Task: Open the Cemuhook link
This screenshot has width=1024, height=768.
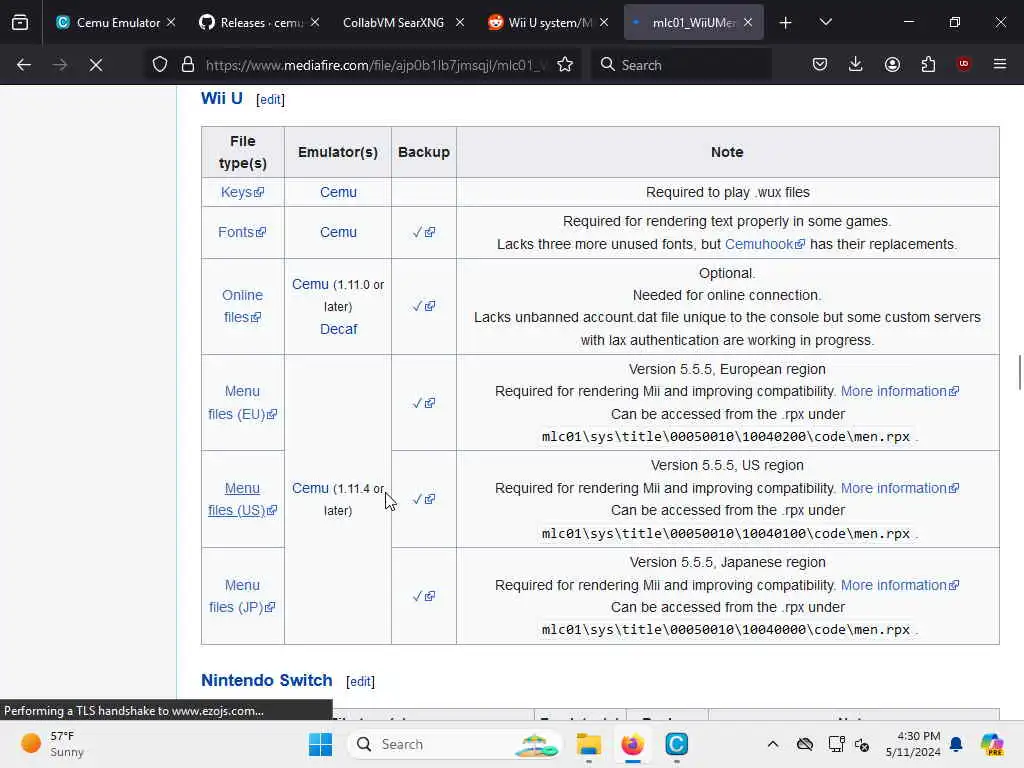Action: (765, 244)
